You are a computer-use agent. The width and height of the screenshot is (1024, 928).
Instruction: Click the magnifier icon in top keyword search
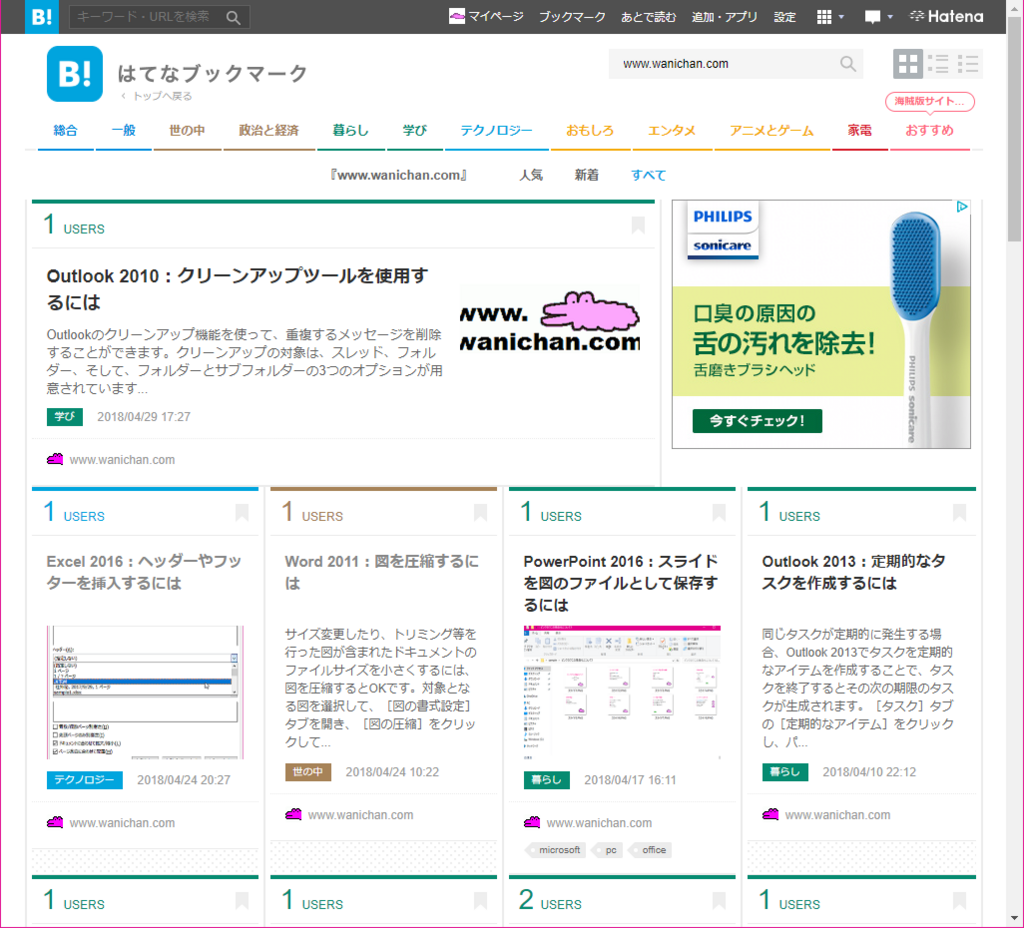tap(233, 18)
